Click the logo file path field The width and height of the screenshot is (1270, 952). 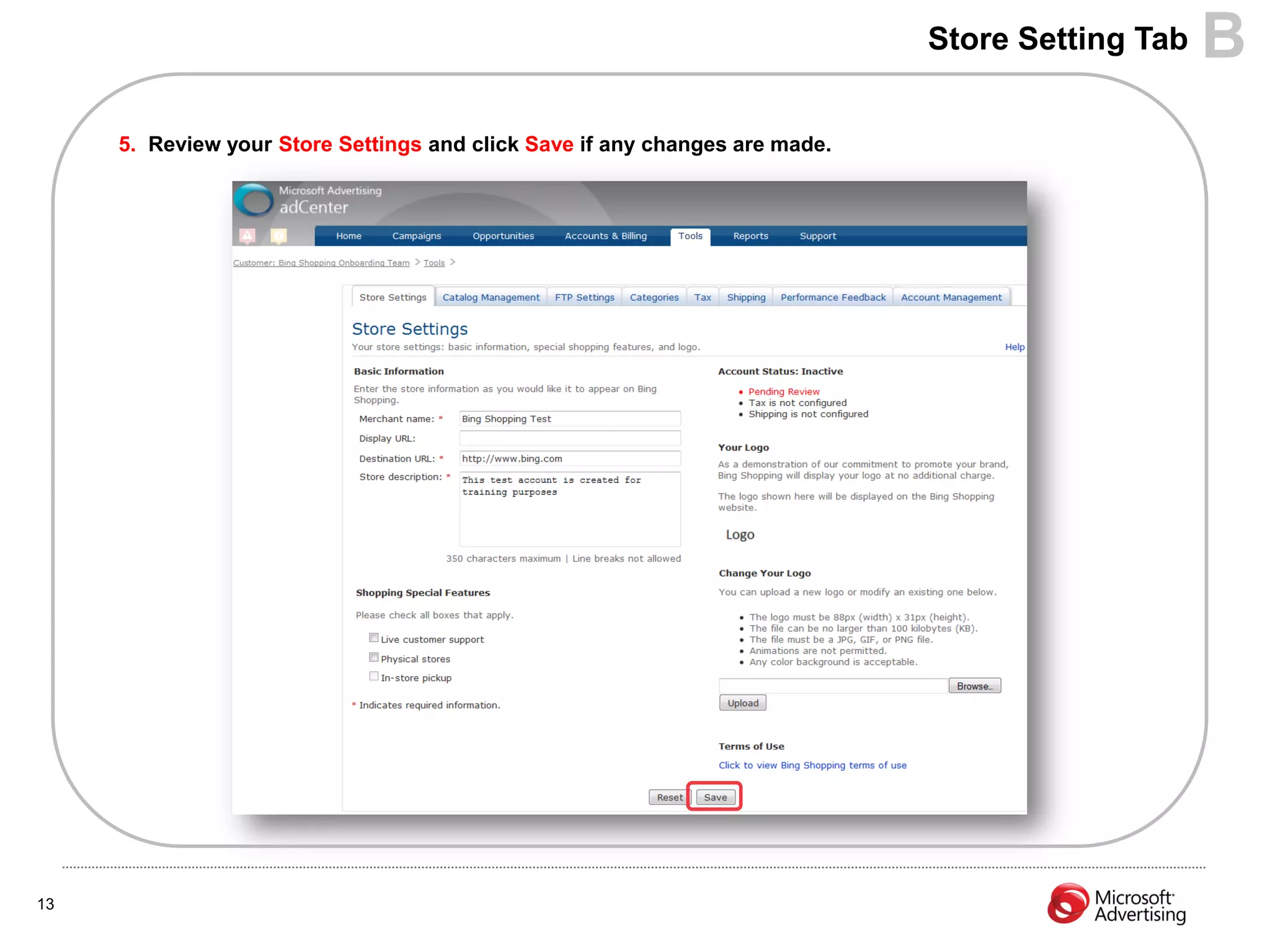(833, 685)
